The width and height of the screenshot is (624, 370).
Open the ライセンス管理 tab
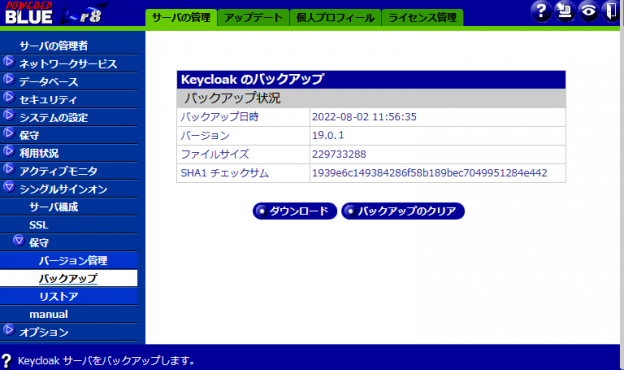(422, 18)
